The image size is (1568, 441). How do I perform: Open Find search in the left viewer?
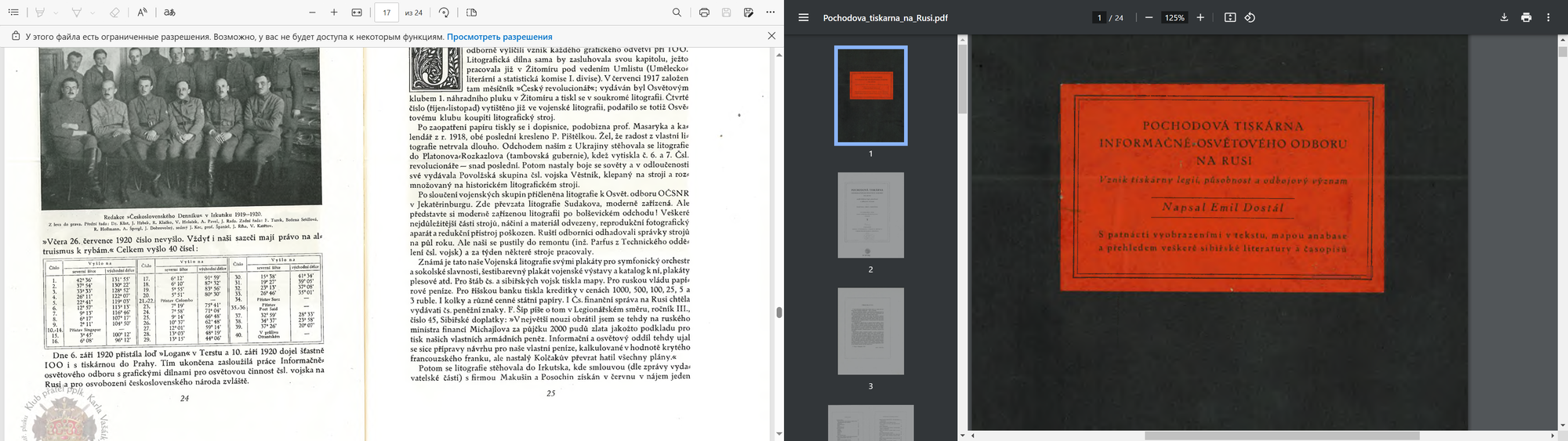click(x=677, y=13)
